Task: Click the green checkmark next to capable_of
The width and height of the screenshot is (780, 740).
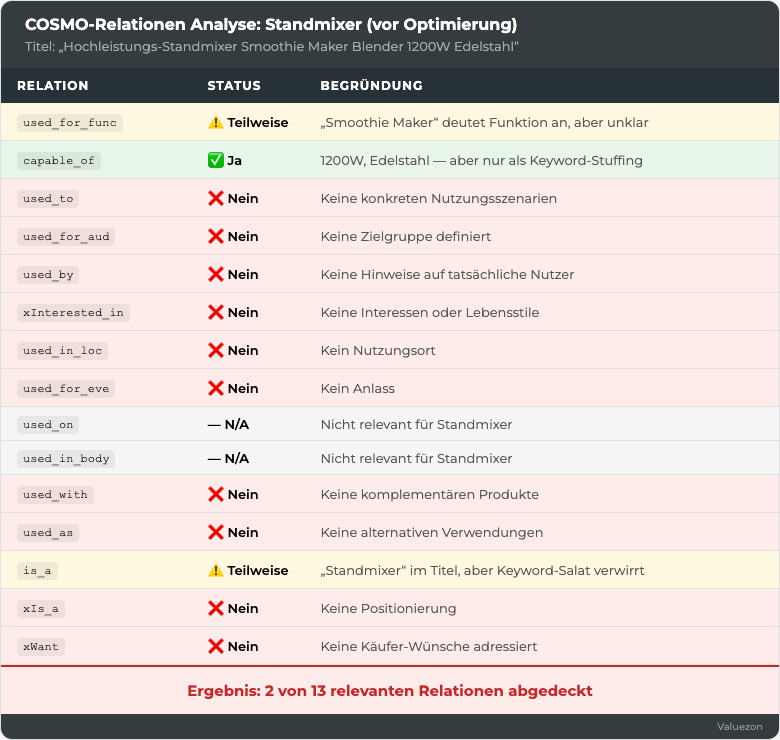Action: coord(215,161)
